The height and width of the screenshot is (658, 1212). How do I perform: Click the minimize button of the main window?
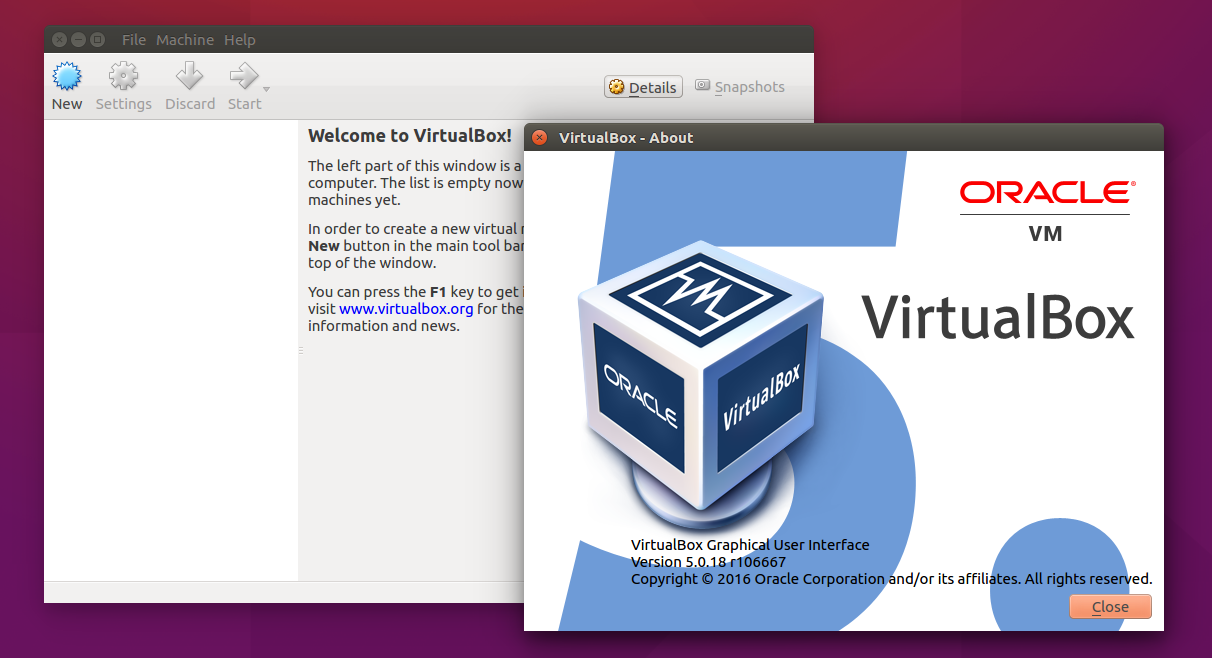point(78,40)
